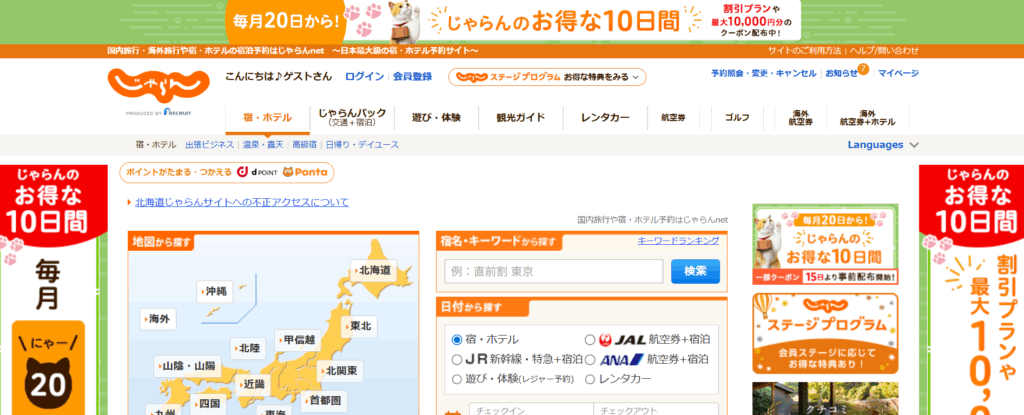Screen dimensions: 1024x415
Task: Open 予約照会・変更・キャンセル link
Action: click(763, 73)
